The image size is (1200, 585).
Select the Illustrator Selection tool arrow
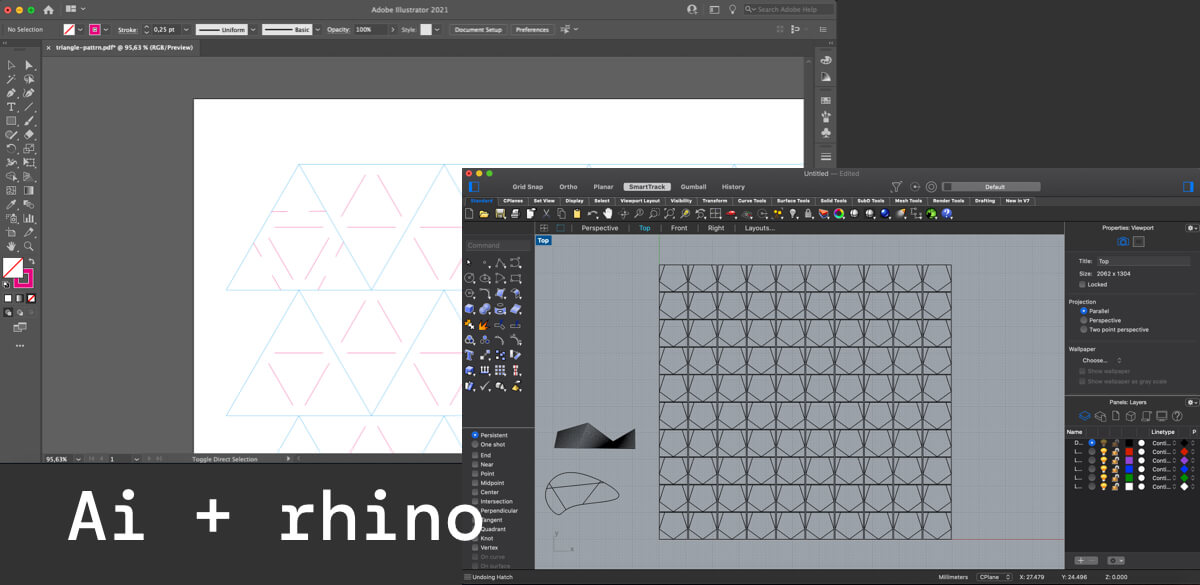[11, 65]
